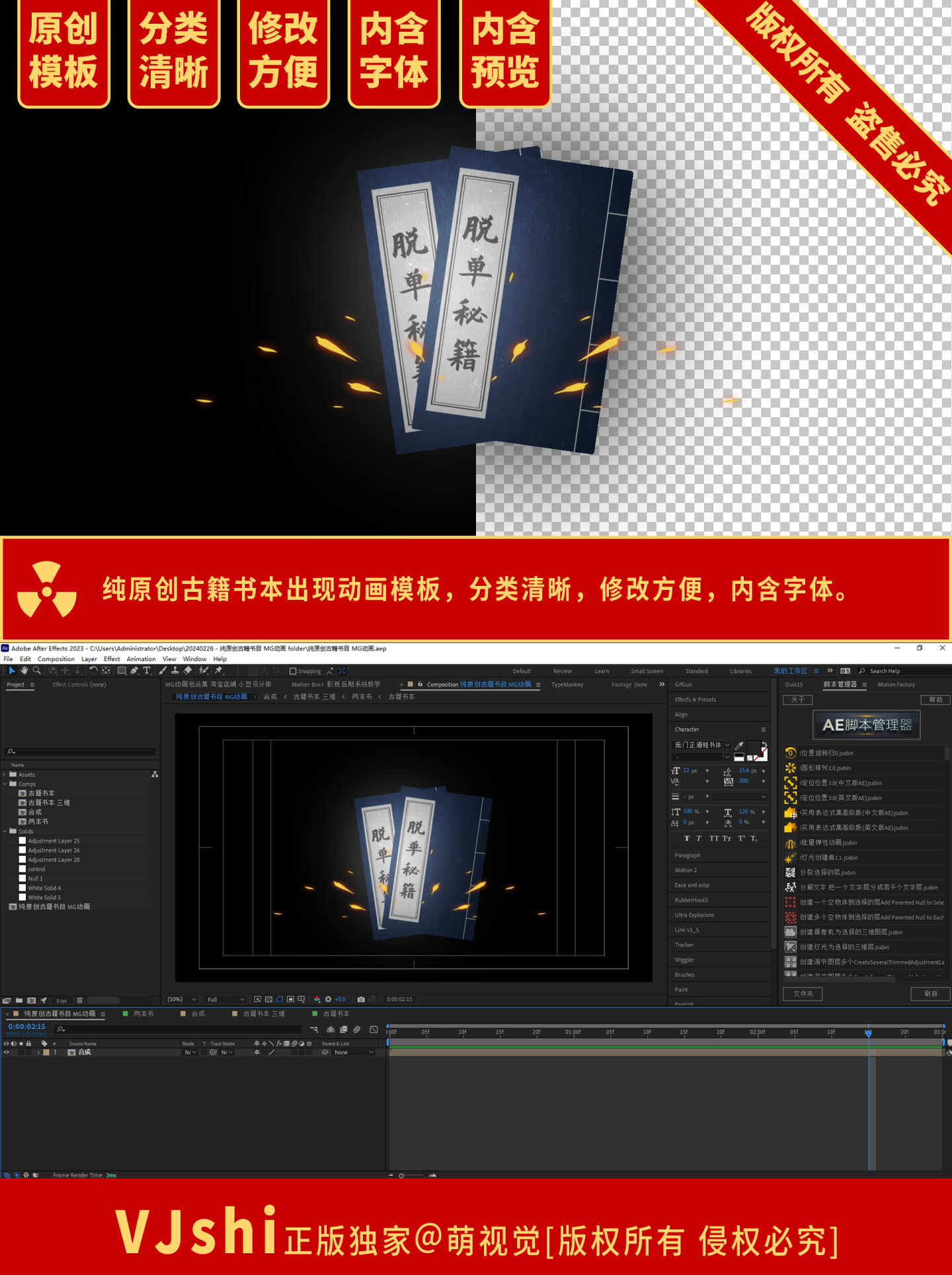This screenshot has height=1275, width=952.
Task: Click the Graph Editor icon in timeline
Action: [x=374, y=1030]
